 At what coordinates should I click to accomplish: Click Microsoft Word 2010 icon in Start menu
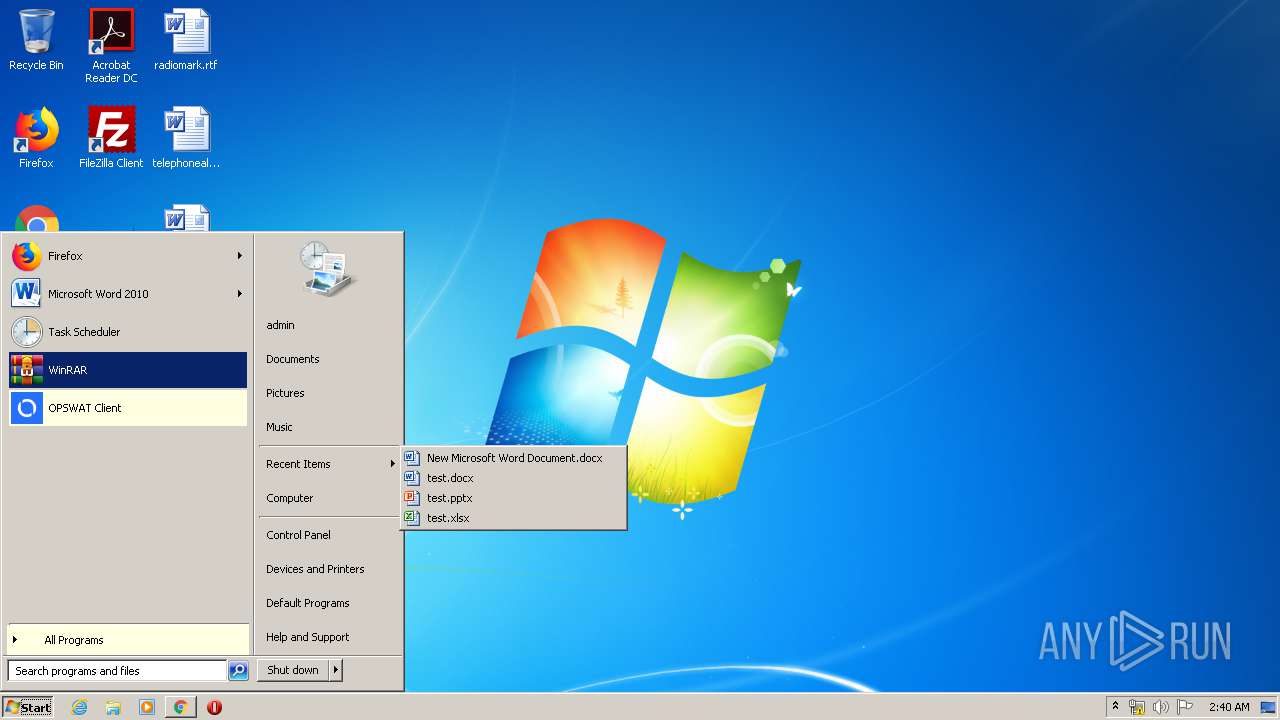pos(27,294)
